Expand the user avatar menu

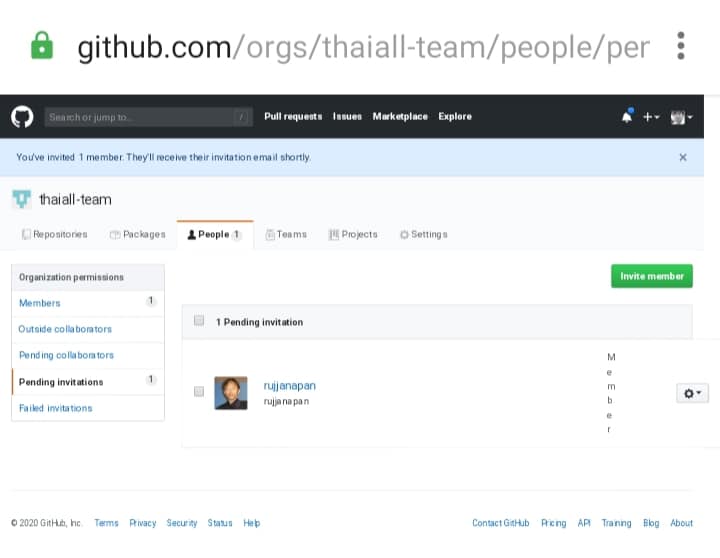point(682,117)
